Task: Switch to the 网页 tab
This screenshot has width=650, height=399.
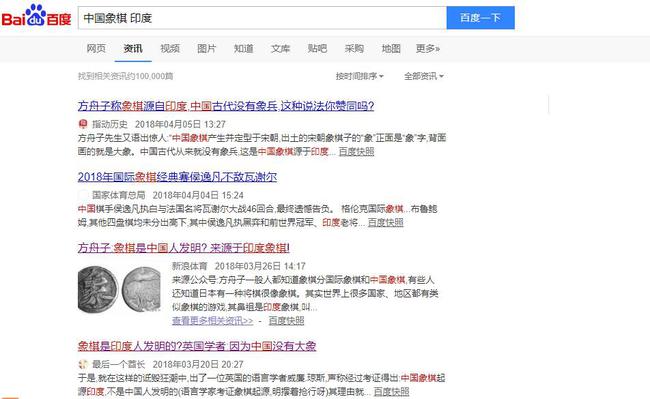Action: 96,48
